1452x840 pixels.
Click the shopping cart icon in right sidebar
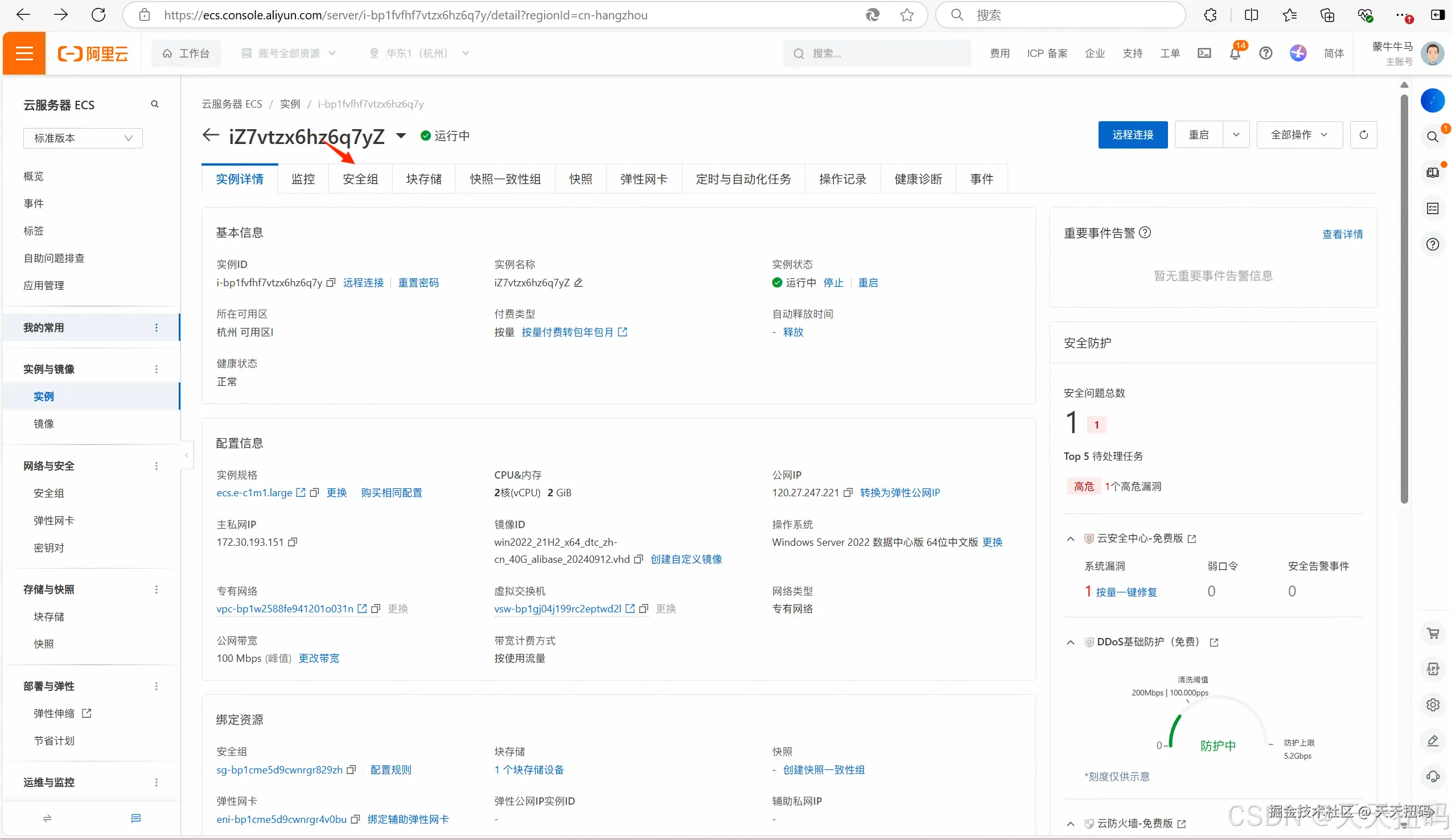(1433, 633)
